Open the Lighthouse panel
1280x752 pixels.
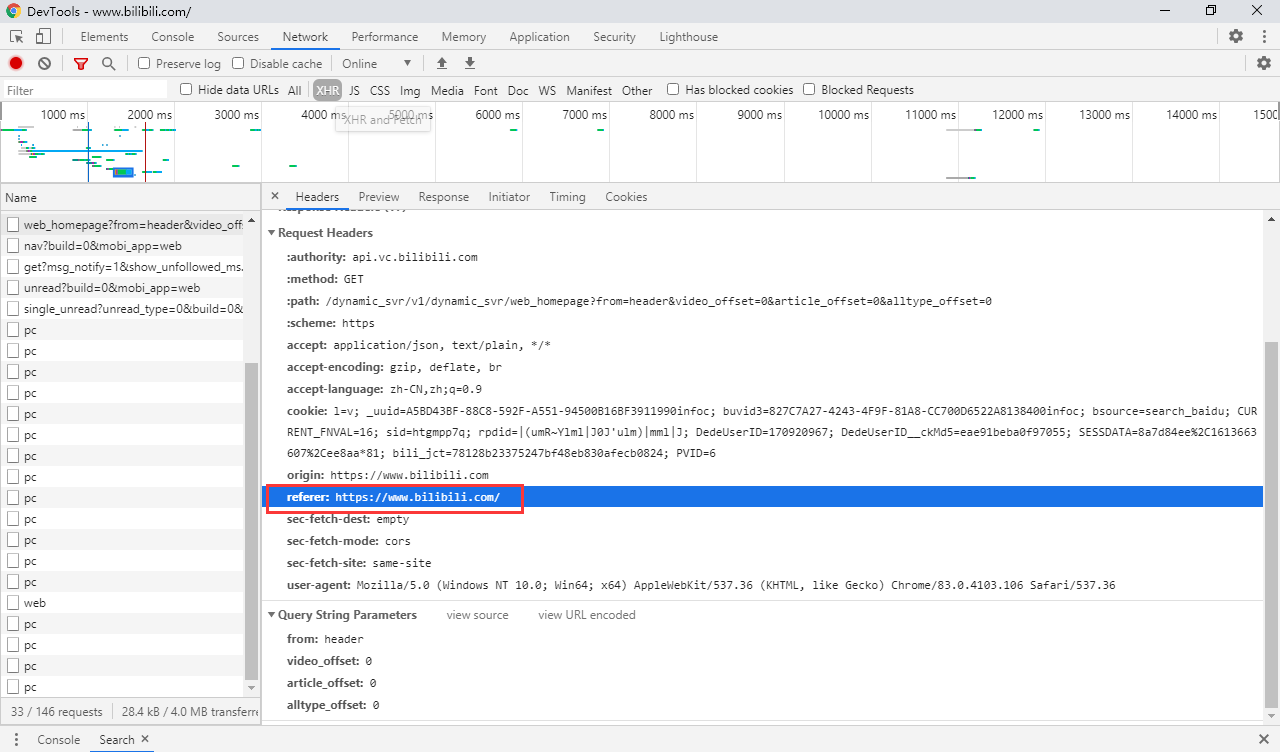pos(688,37)
